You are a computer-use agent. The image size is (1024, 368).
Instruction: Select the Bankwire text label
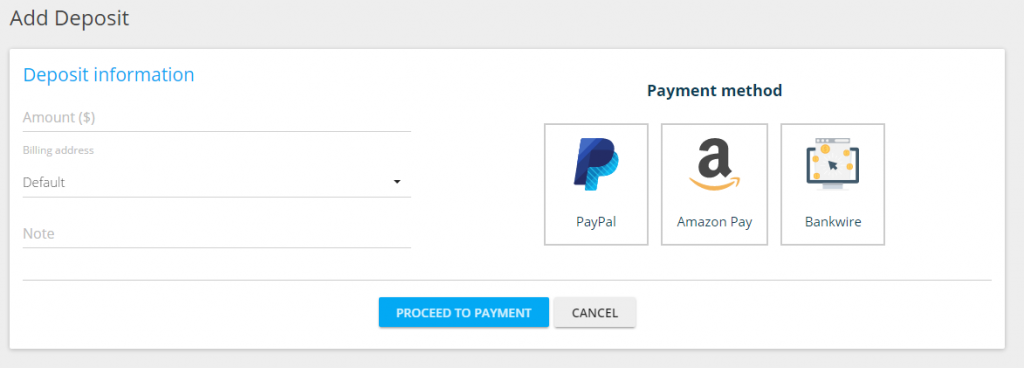(x=833, y=222)
